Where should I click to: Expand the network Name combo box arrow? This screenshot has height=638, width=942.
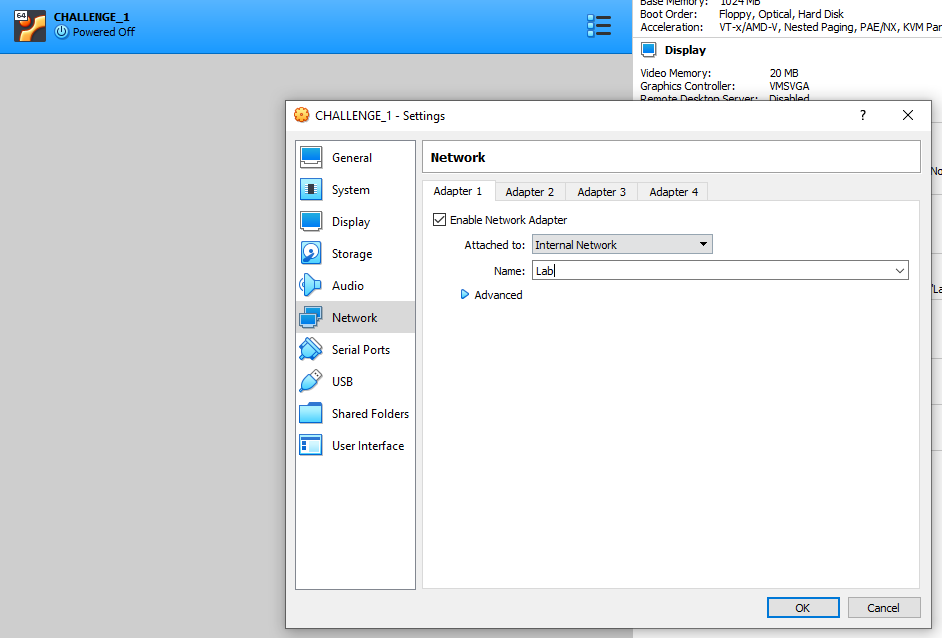point(900,271)
